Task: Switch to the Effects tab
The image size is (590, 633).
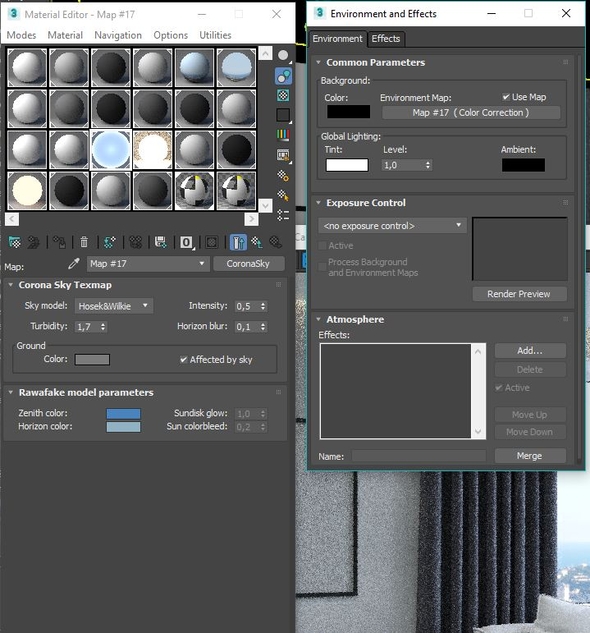Action: click(x=386, y=39)
